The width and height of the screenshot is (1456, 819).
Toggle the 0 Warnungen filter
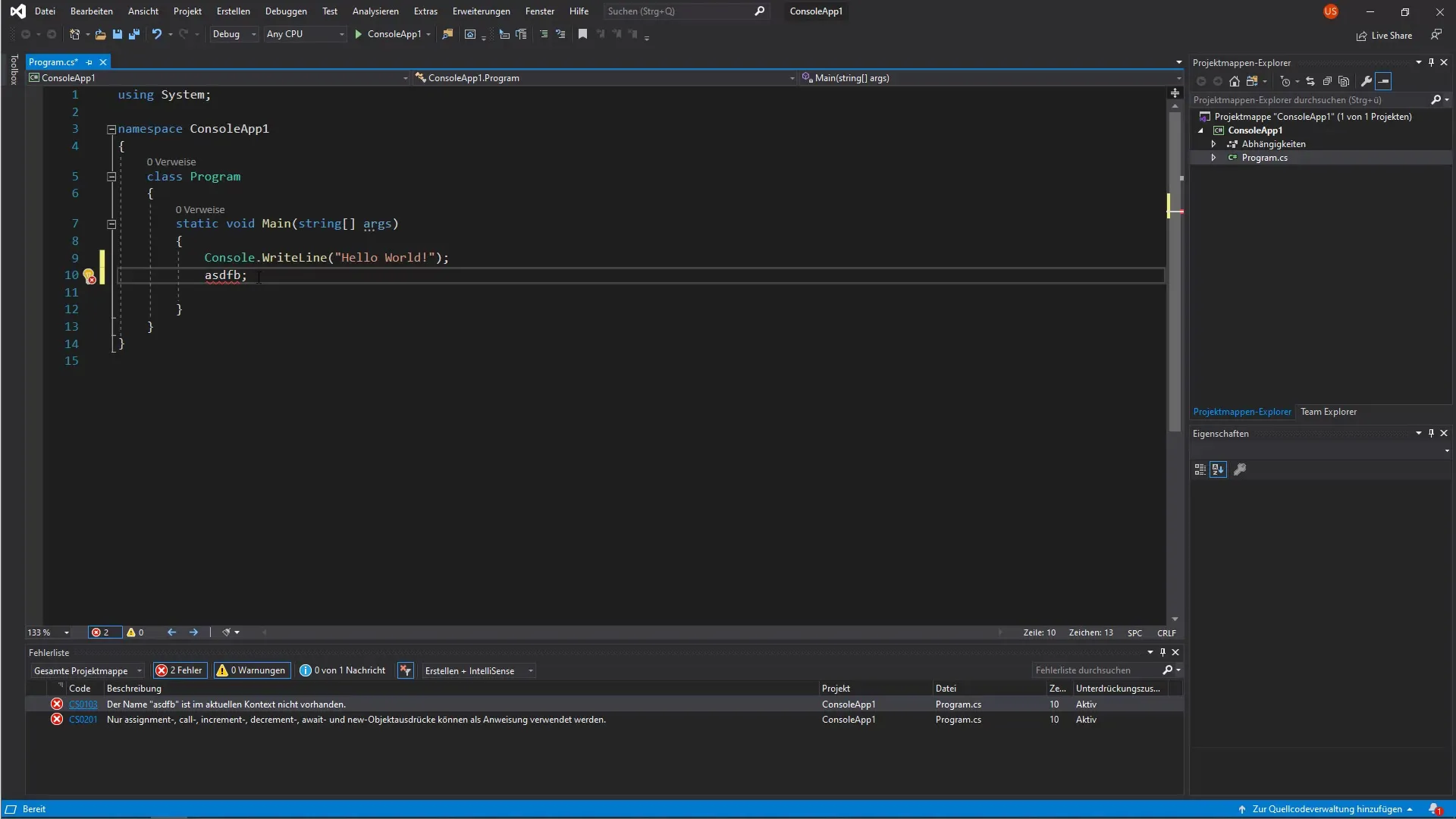(x=252, y=670)
